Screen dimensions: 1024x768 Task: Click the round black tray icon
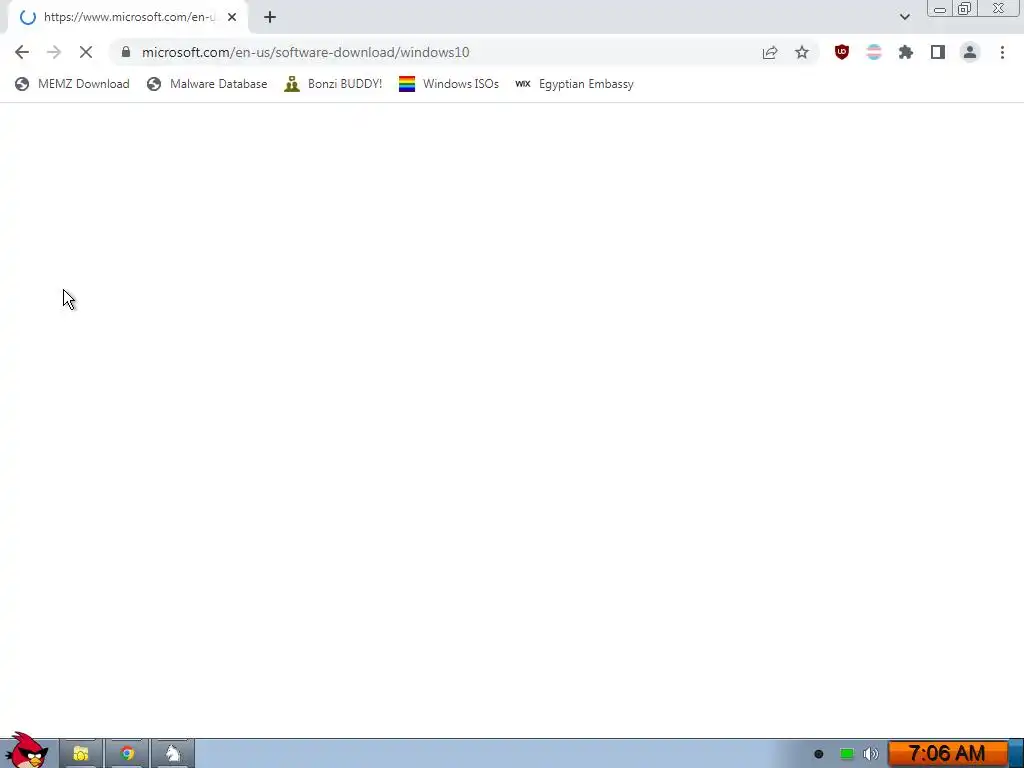click(x=818, y=754)
